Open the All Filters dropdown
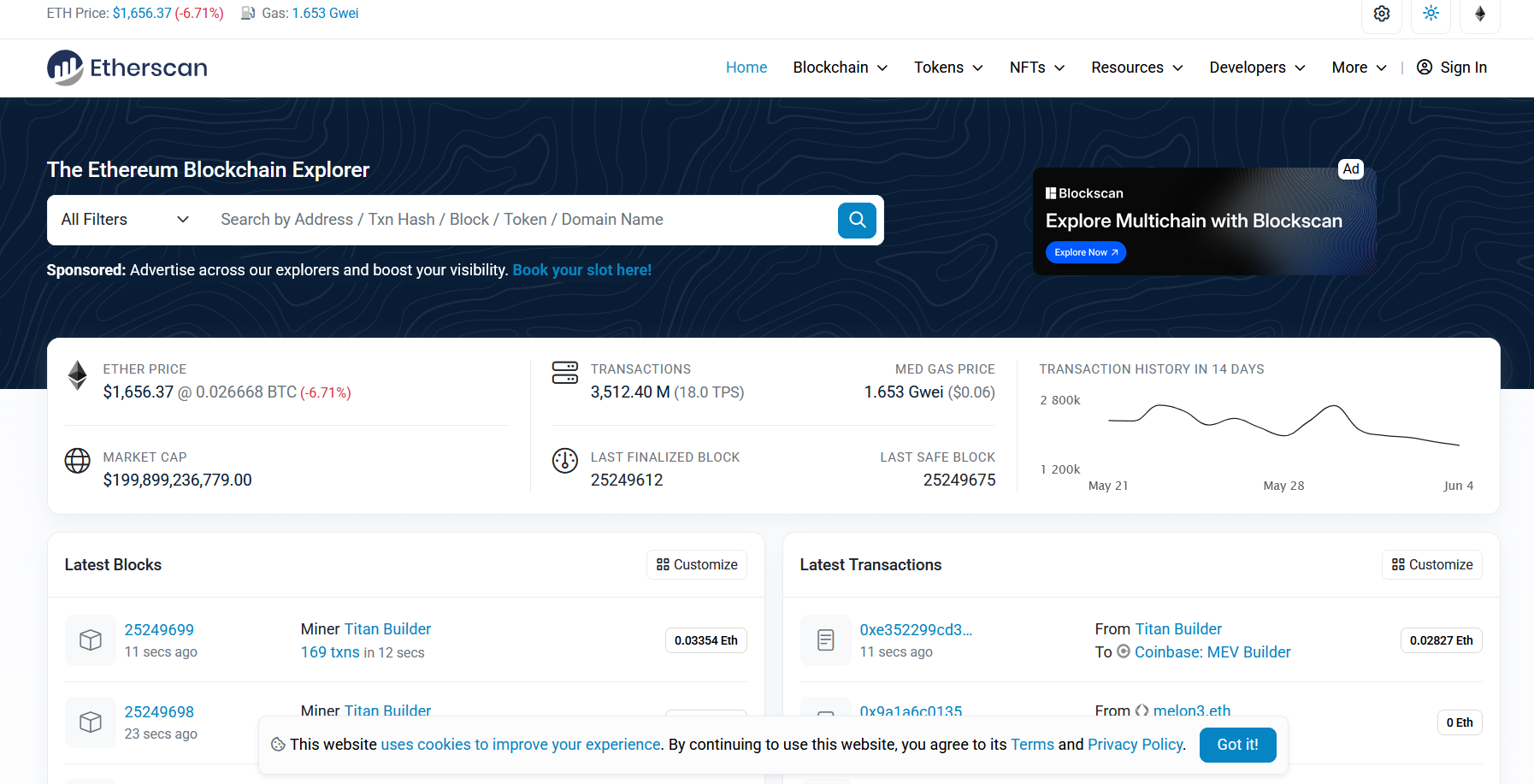This screenshot has width=1534, height=784. click(x=126, y=220)
